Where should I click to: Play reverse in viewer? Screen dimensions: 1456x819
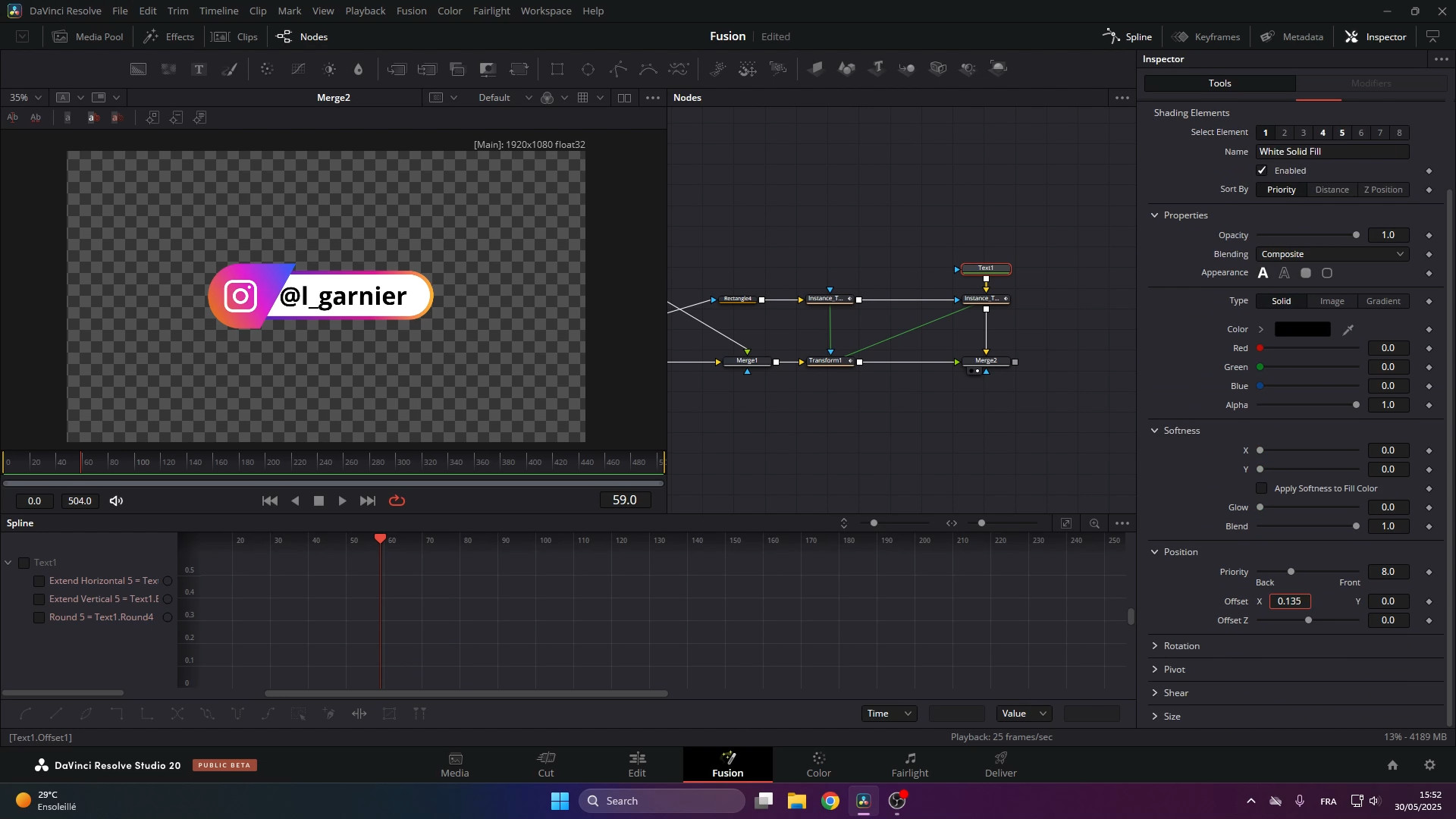coord(295,500)
